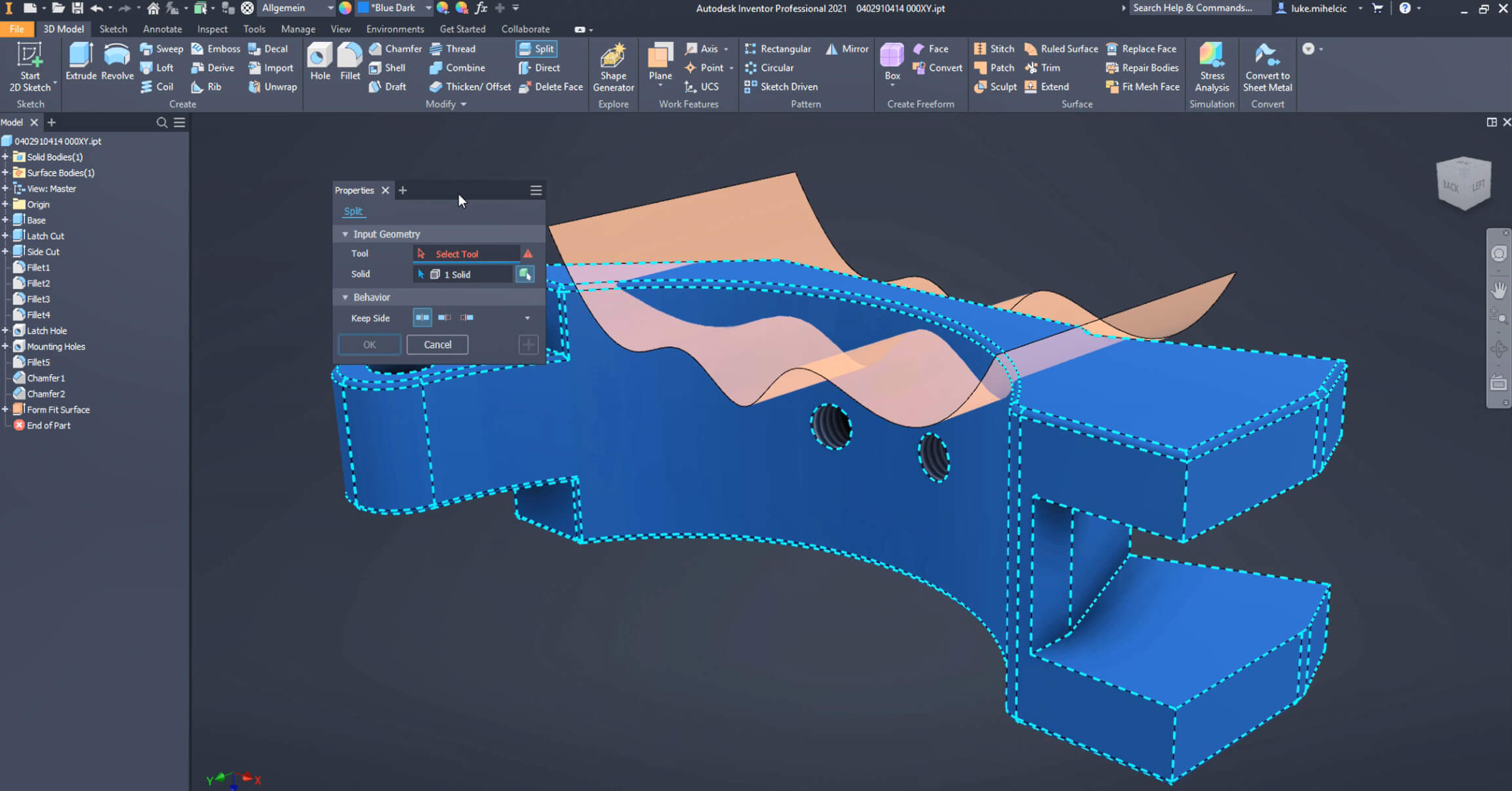This screenshot has height=791, width=1512.
Task: Collapse the Input Geometry section
Action: [346, 234]
